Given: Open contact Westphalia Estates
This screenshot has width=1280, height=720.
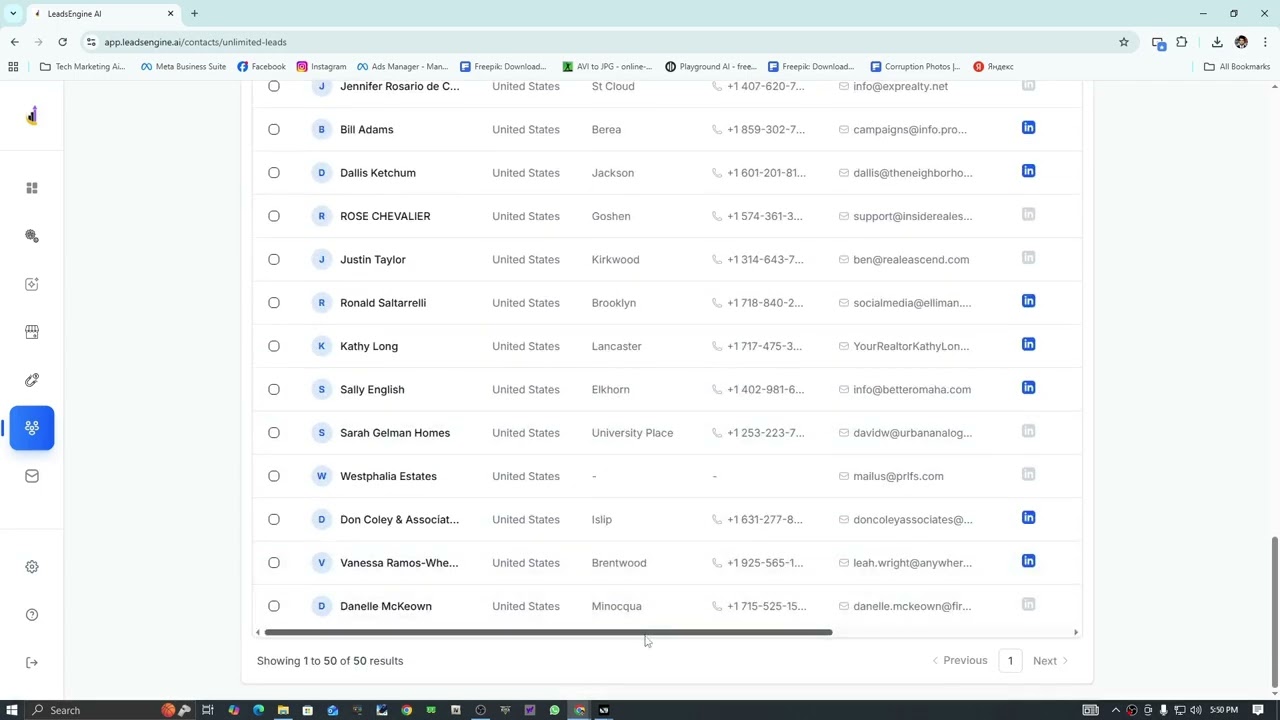Looking at the screenshot, I should 388,476.
